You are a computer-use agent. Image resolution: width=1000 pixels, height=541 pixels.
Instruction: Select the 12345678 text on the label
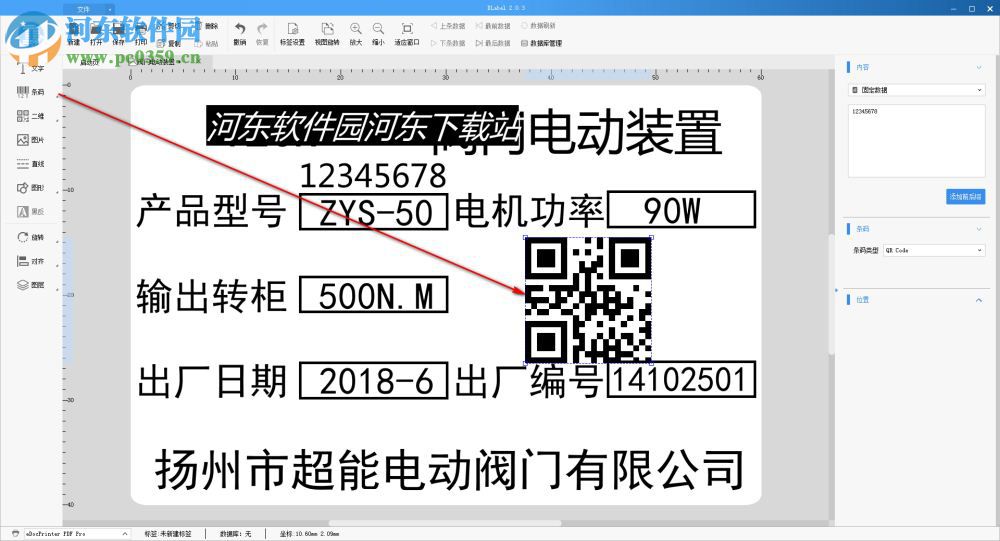pos(372,175)
